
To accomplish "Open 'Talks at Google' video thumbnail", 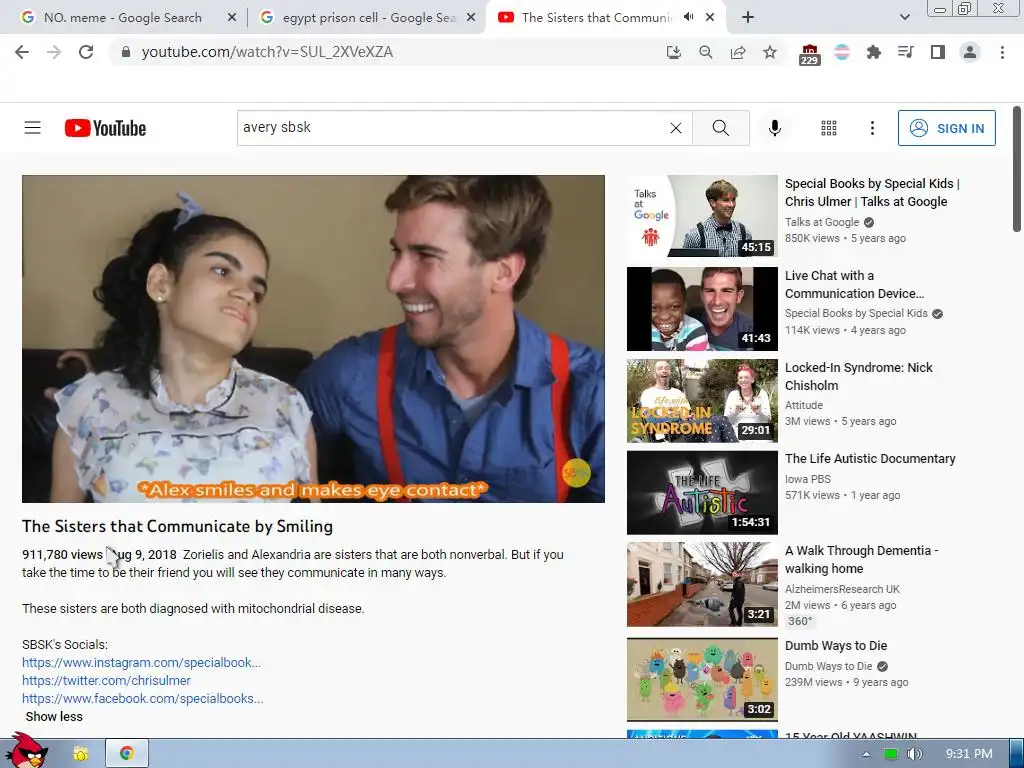I will point(702,216).
